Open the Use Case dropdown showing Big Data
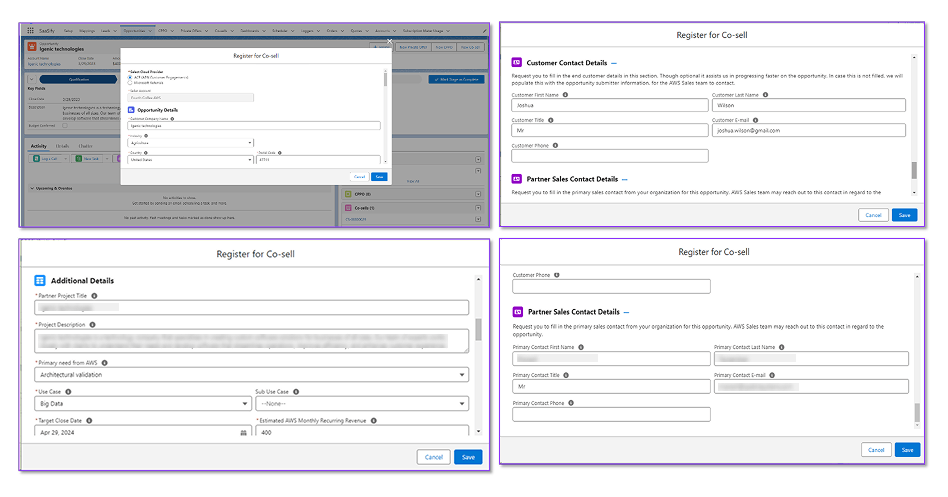Viewport: 948px width, 497px height. (143, 404)
